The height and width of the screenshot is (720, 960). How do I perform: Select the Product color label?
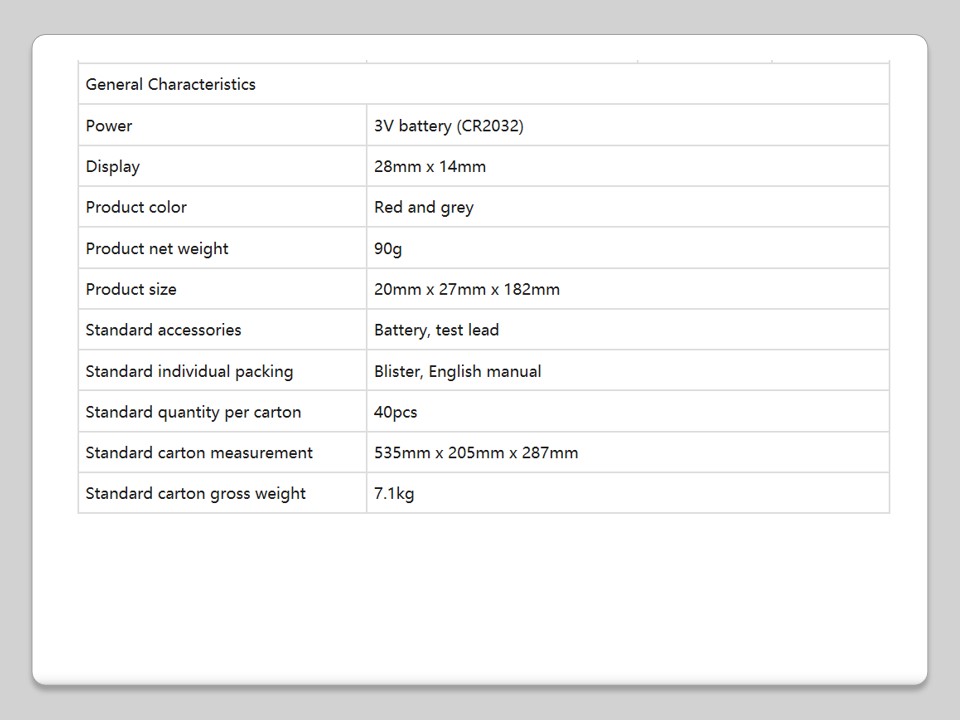136,208
